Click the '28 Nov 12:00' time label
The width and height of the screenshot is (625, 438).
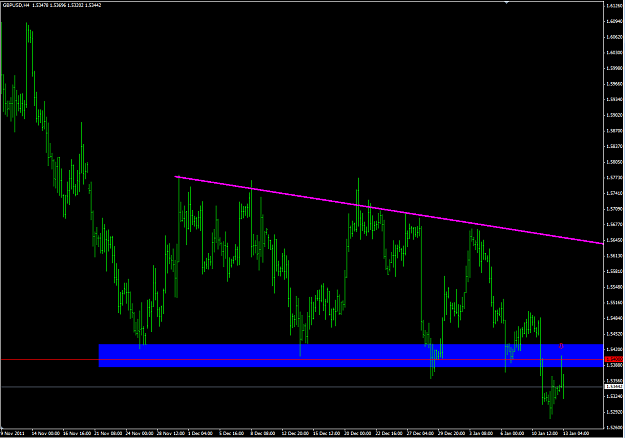coord(171,433)
